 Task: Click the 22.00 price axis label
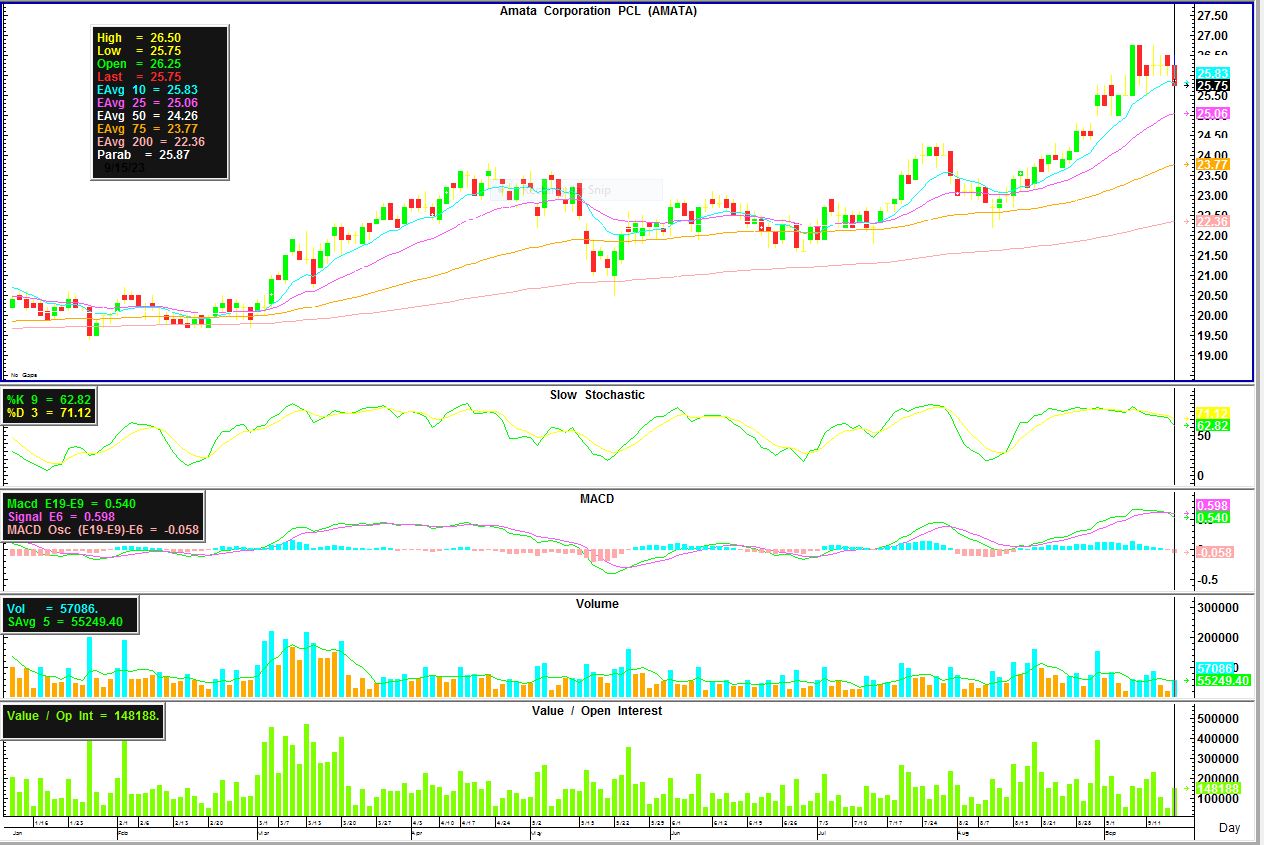click(x=1212, y=236)
